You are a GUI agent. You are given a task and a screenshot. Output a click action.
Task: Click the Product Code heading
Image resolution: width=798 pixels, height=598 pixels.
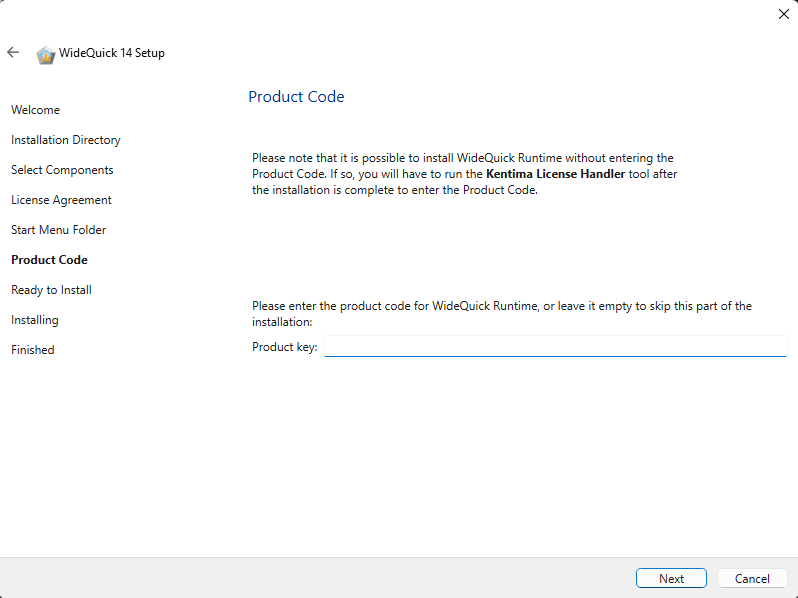[296, 97]
